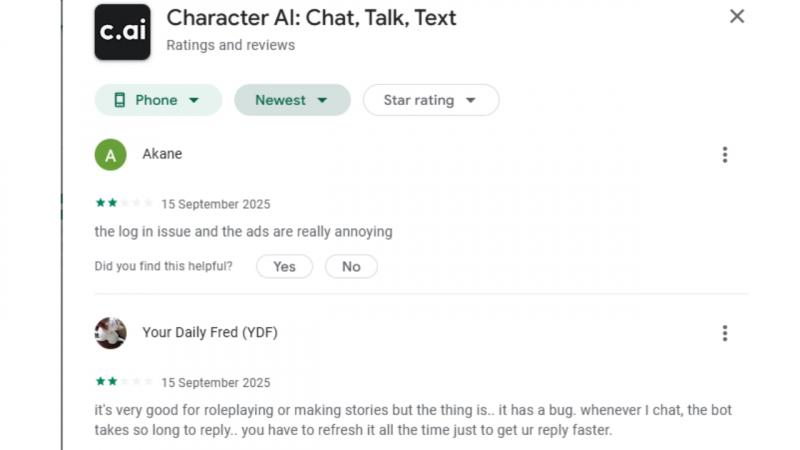Click the Newest chip's dropdown arrow
The image size is (800, 450).
[322, 101]
